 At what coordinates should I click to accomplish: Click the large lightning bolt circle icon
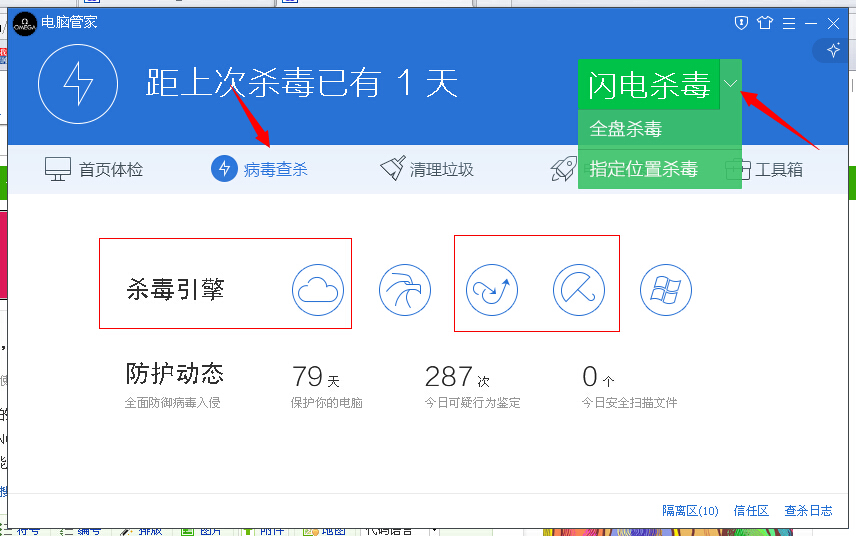point(78,84)
